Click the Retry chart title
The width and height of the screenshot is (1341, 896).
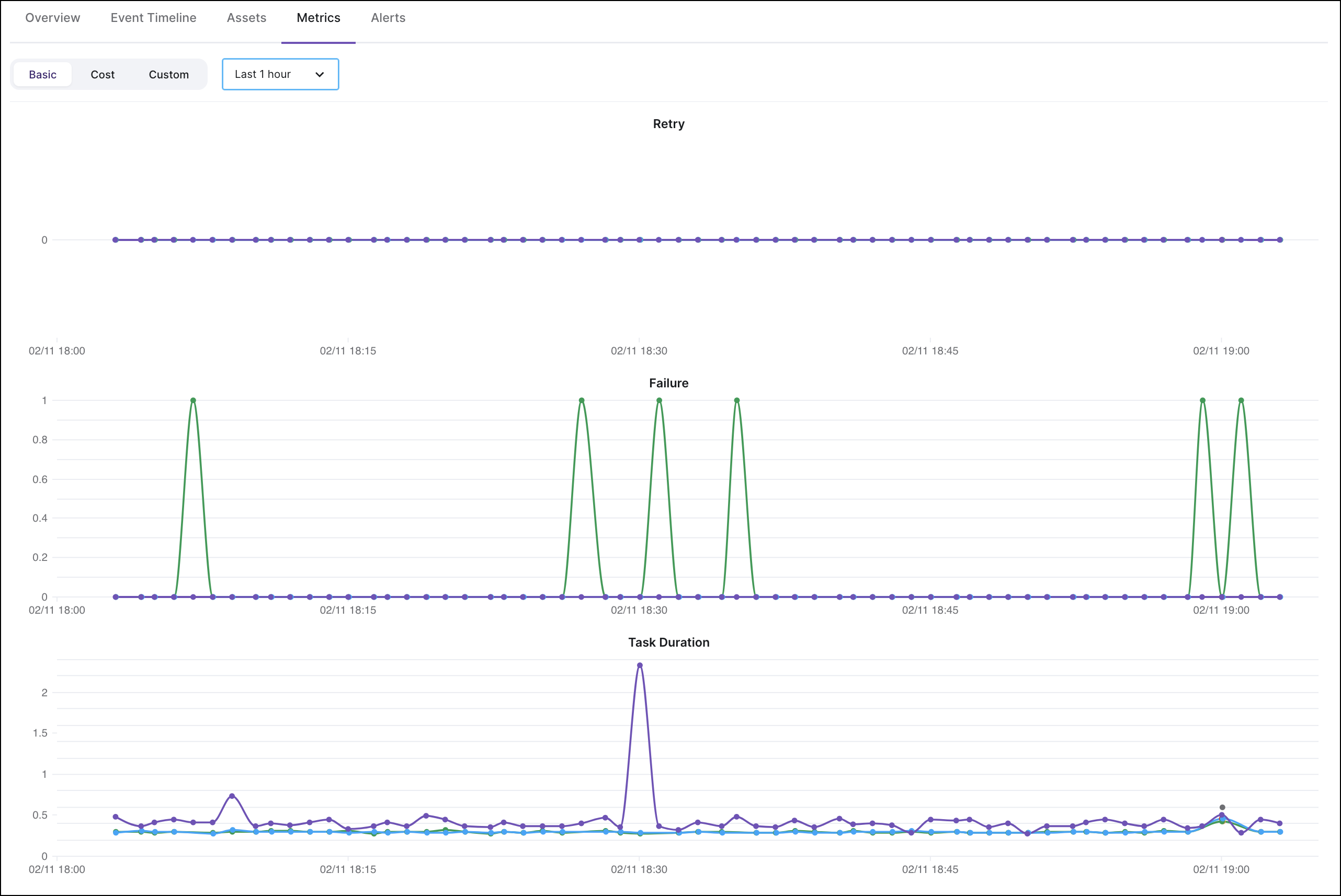tap(668, 123)
